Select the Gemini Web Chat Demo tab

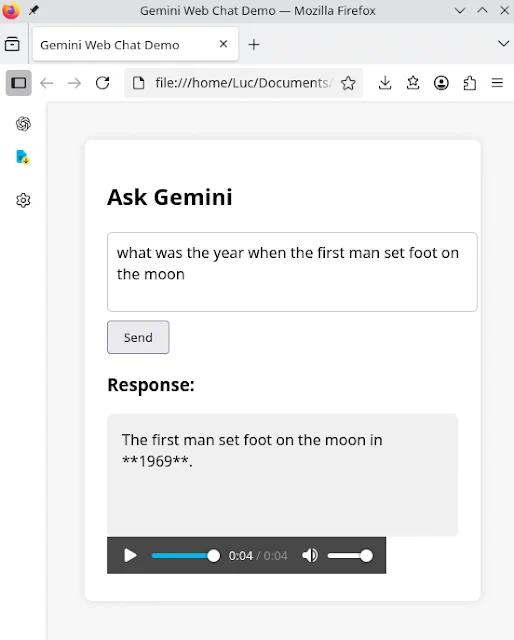135,44
